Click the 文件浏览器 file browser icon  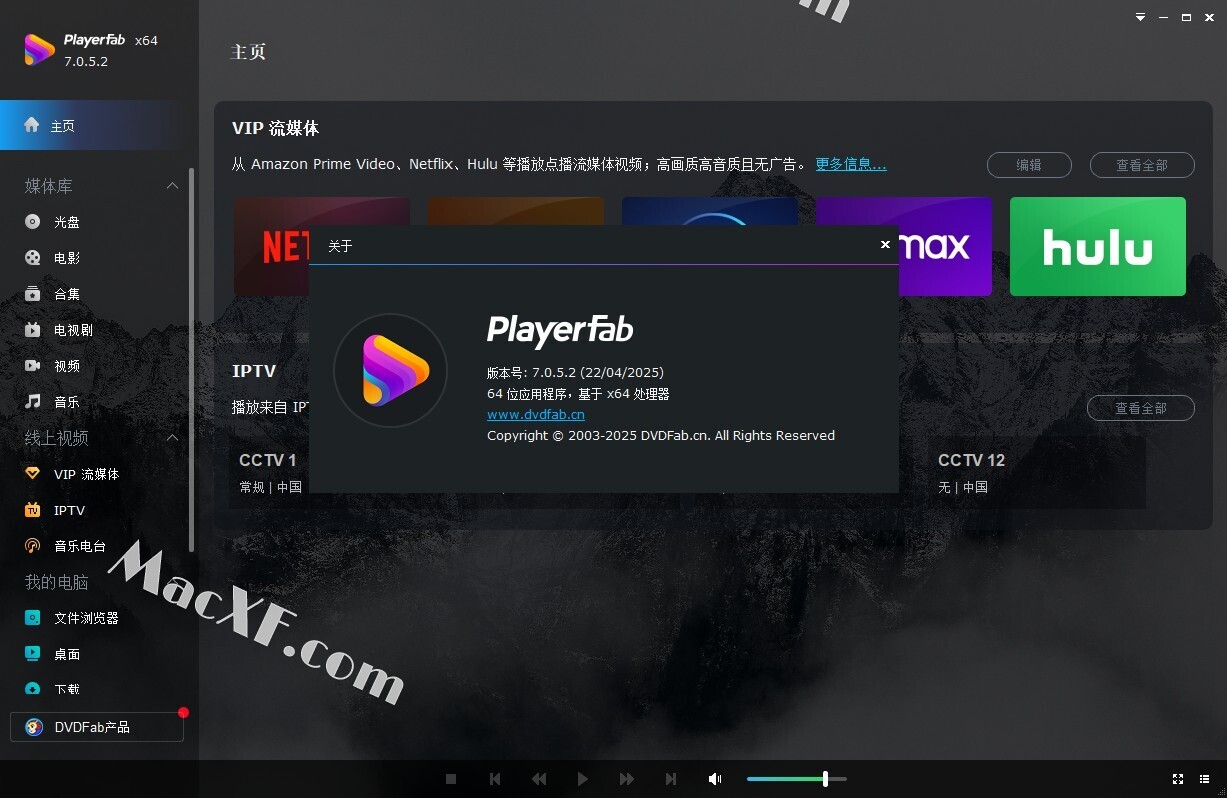click(x=33, y=618)
